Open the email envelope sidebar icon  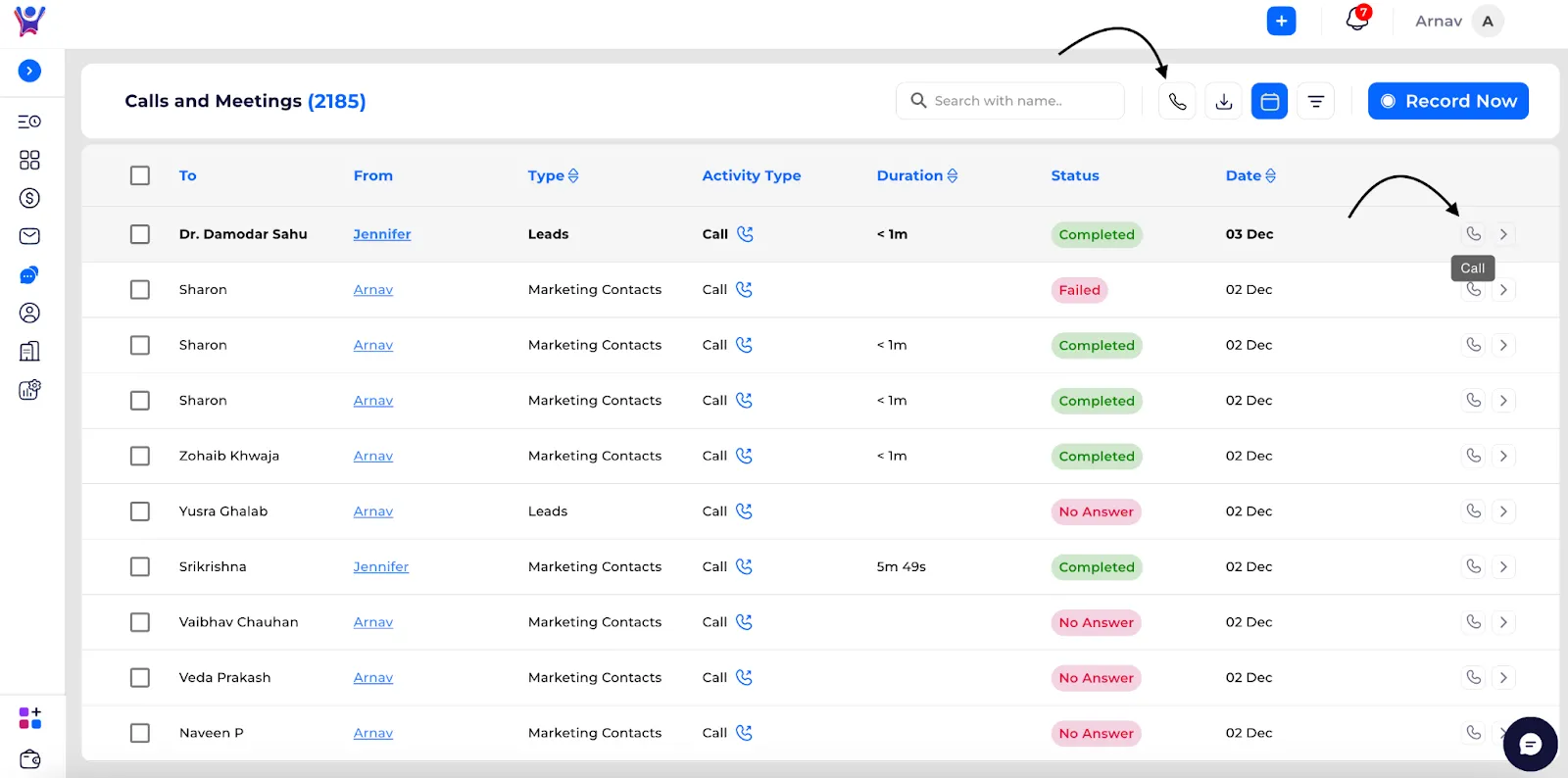pos(29,236)
